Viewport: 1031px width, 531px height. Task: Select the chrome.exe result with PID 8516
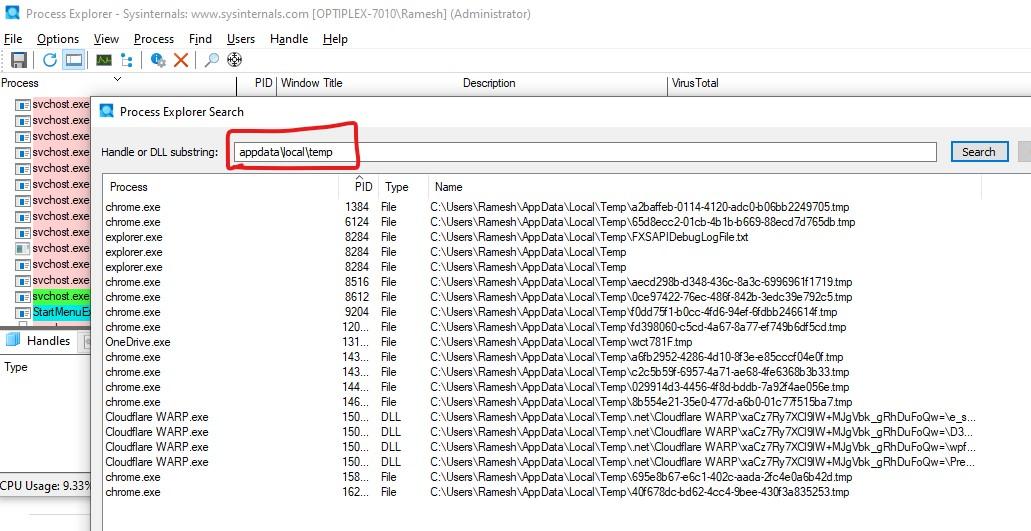[x=542, y=282]
